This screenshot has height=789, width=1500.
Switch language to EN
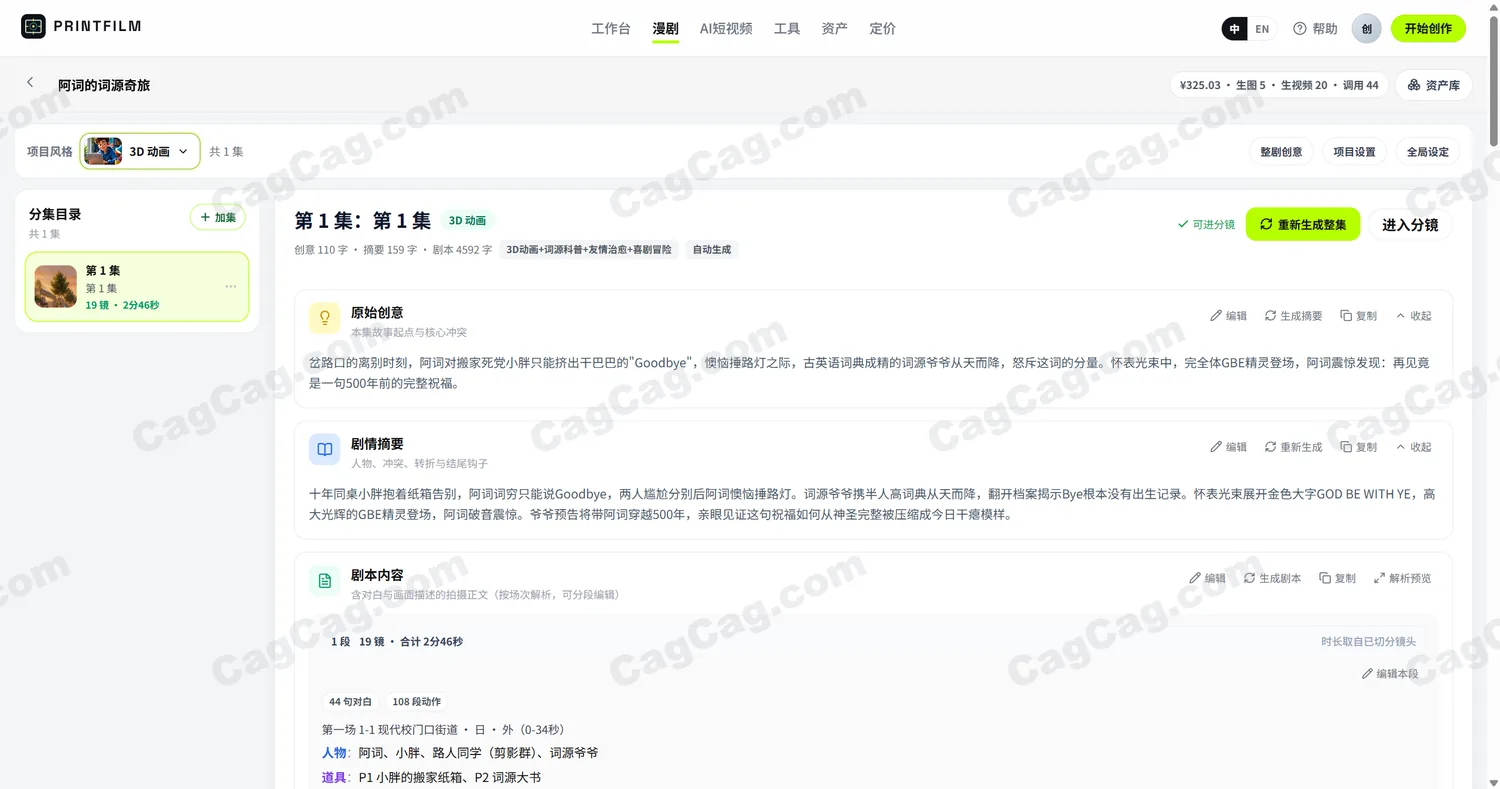1262,29
